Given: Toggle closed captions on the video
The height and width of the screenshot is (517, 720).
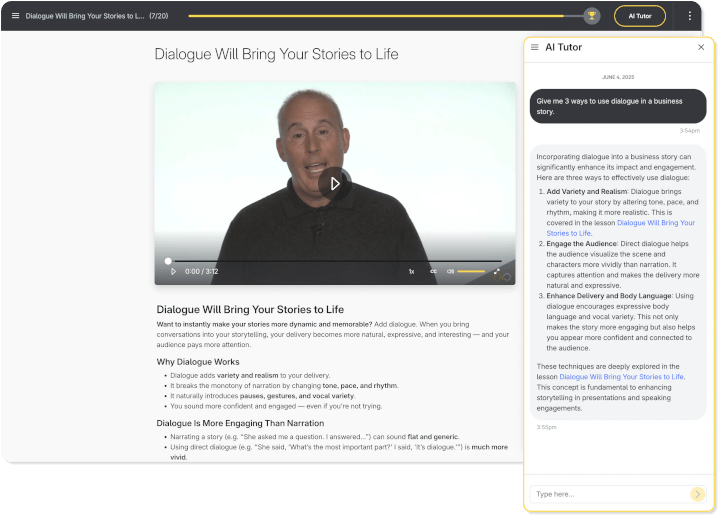Looking at the screenshot, I should coord(433,271).
